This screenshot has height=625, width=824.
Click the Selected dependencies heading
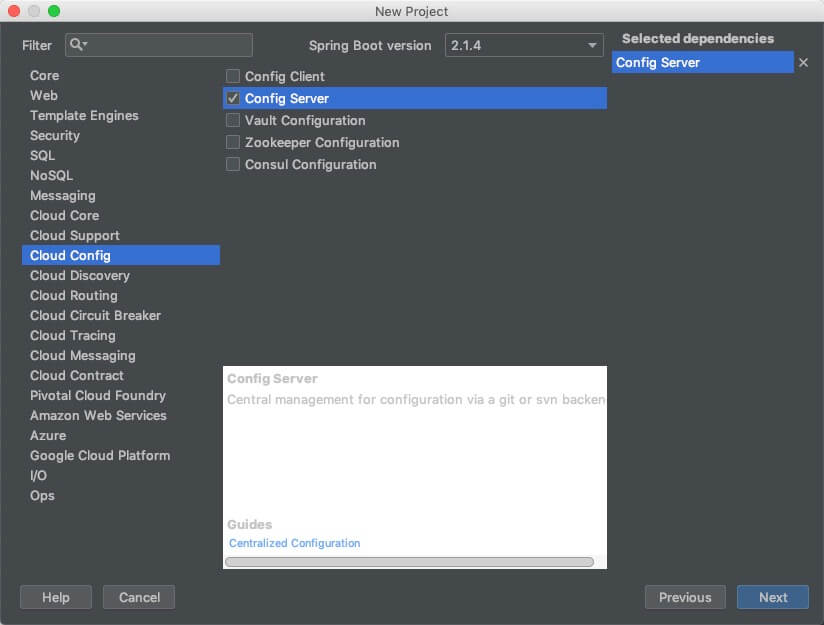pos(698,38)
